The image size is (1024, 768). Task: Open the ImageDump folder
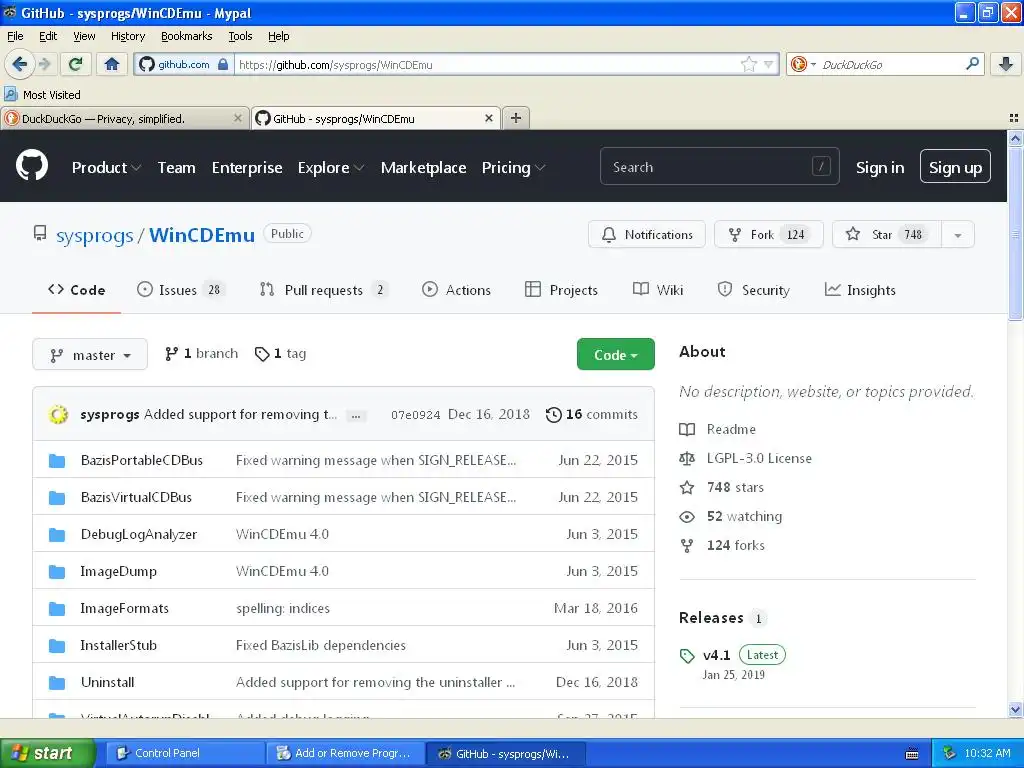pos(118,571)
